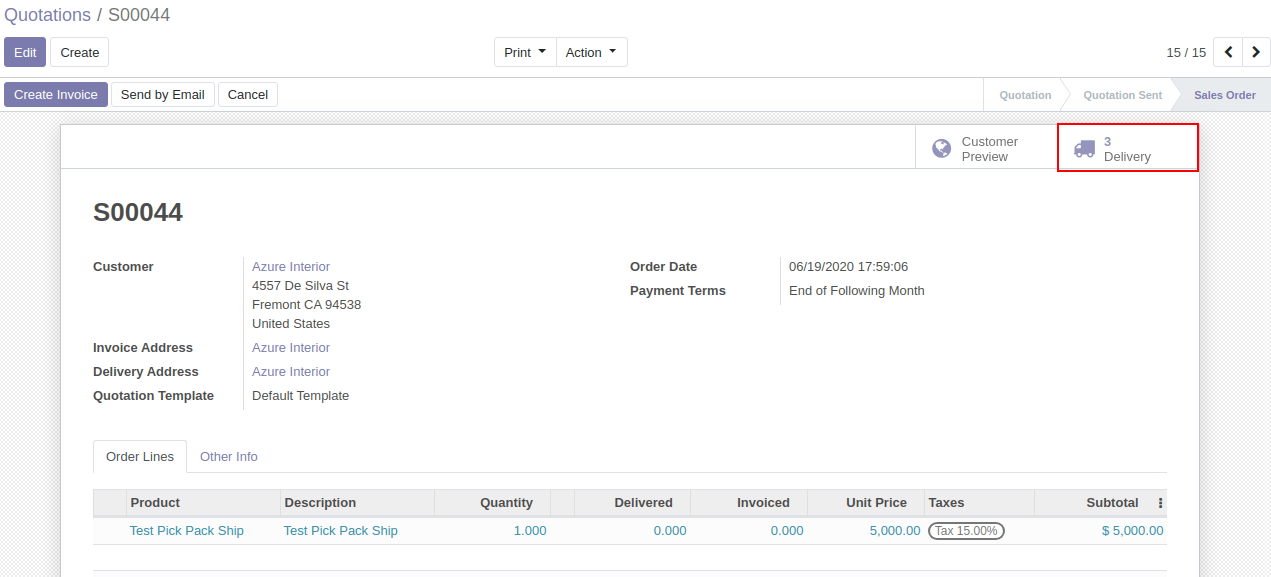Select Quotation status stage
Screen dimensions: 1271x577
point(1025,95)
